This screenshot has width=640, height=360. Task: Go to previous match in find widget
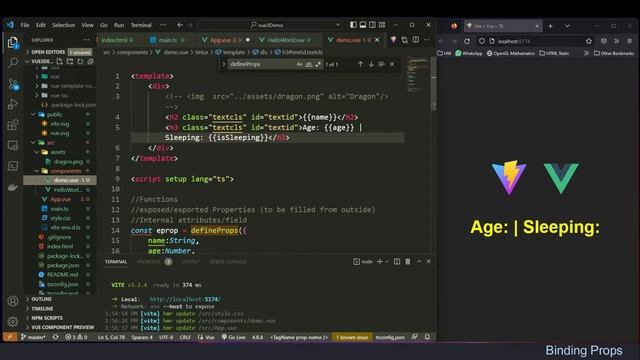point(360,64)
